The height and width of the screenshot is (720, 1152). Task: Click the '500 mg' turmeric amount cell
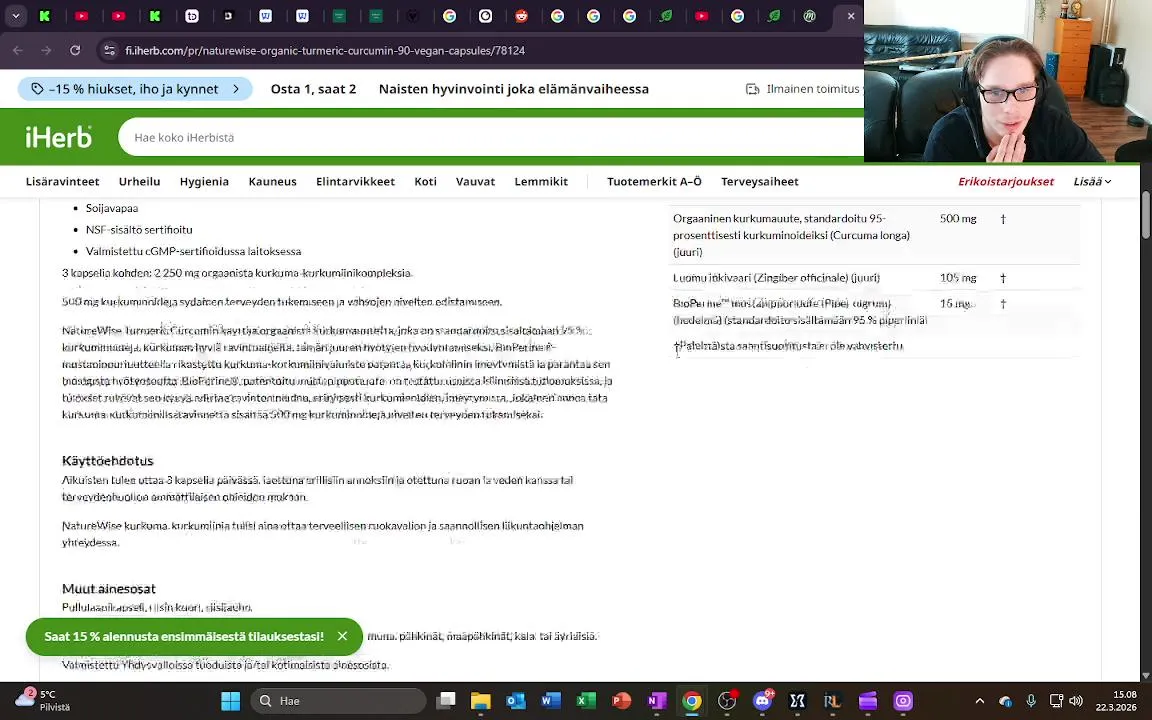click(x=958, y=218)
